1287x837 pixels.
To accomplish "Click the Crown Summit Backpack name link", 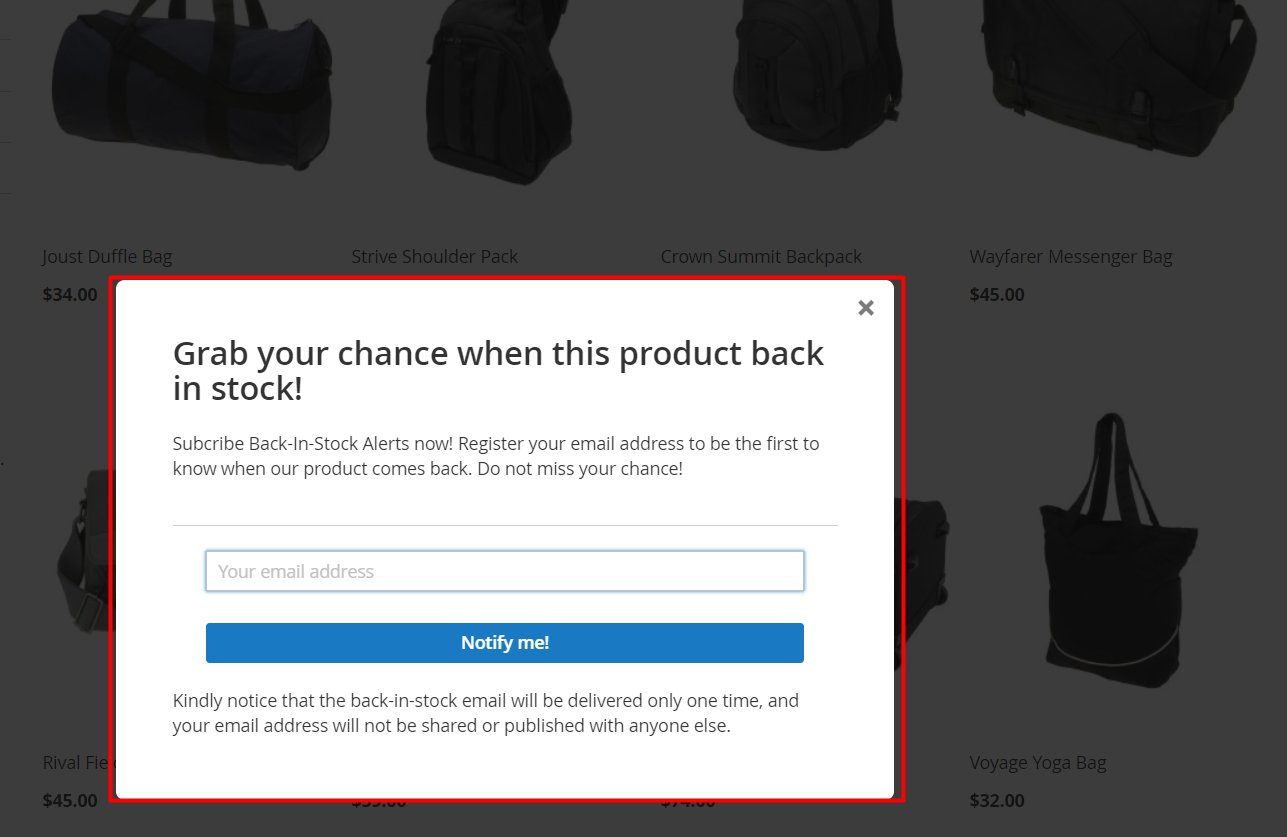I will tap(761, 257).
